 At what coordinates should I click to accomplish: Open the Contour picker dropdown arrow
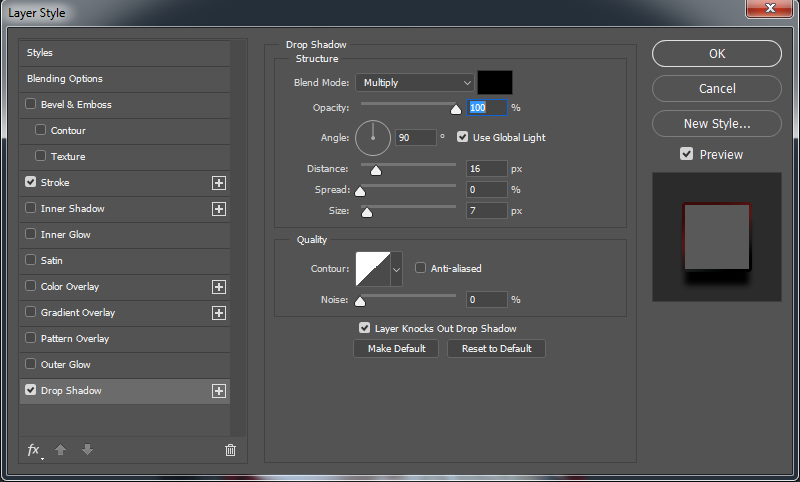[x=396, y=269]
